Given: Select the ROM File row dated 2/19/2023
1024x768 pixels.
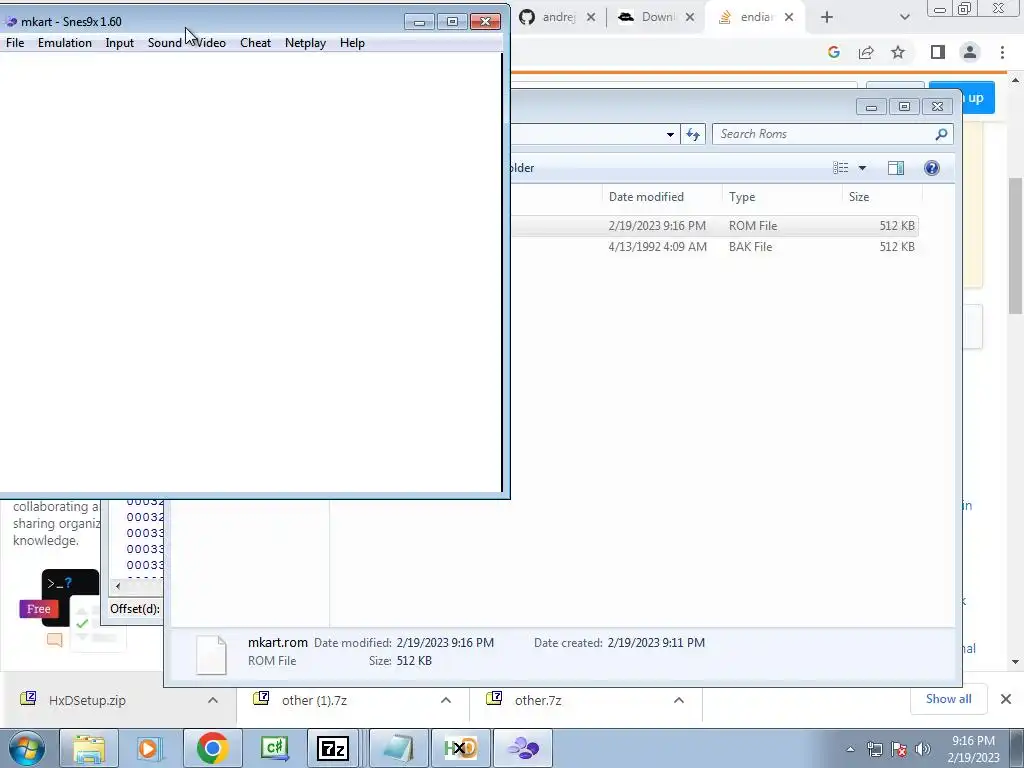Looking at the screenshot, I should (714, 226).
